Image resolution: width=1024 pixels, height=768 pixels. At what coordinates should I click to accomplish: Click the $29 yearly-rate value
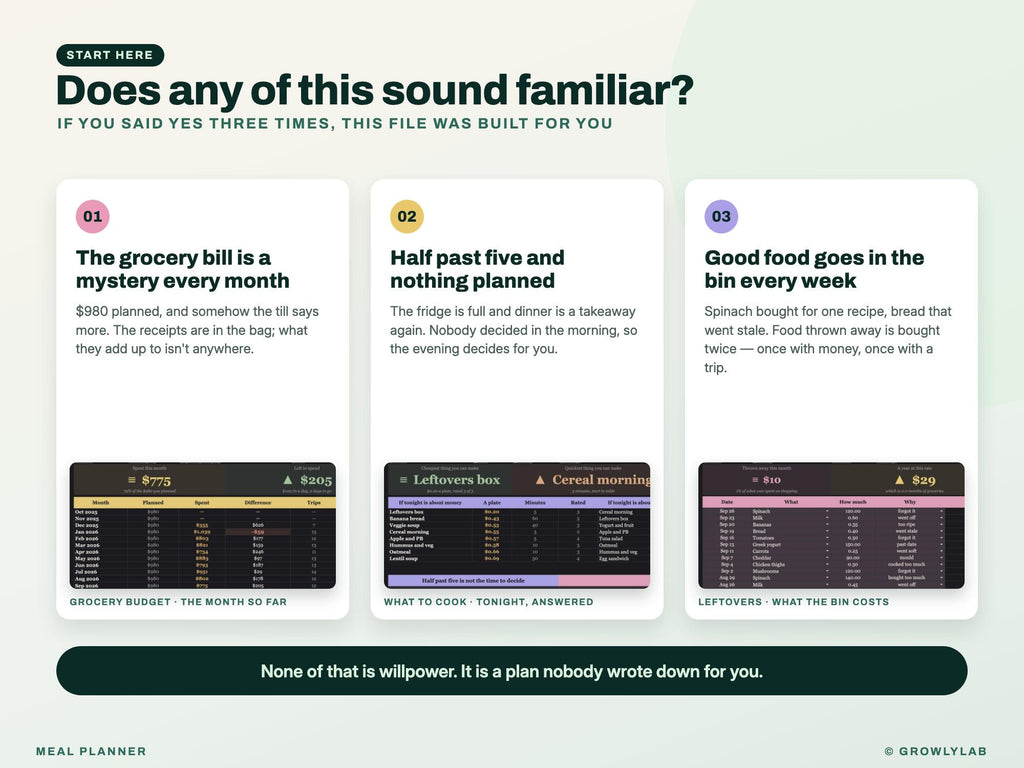pos(924,481)
